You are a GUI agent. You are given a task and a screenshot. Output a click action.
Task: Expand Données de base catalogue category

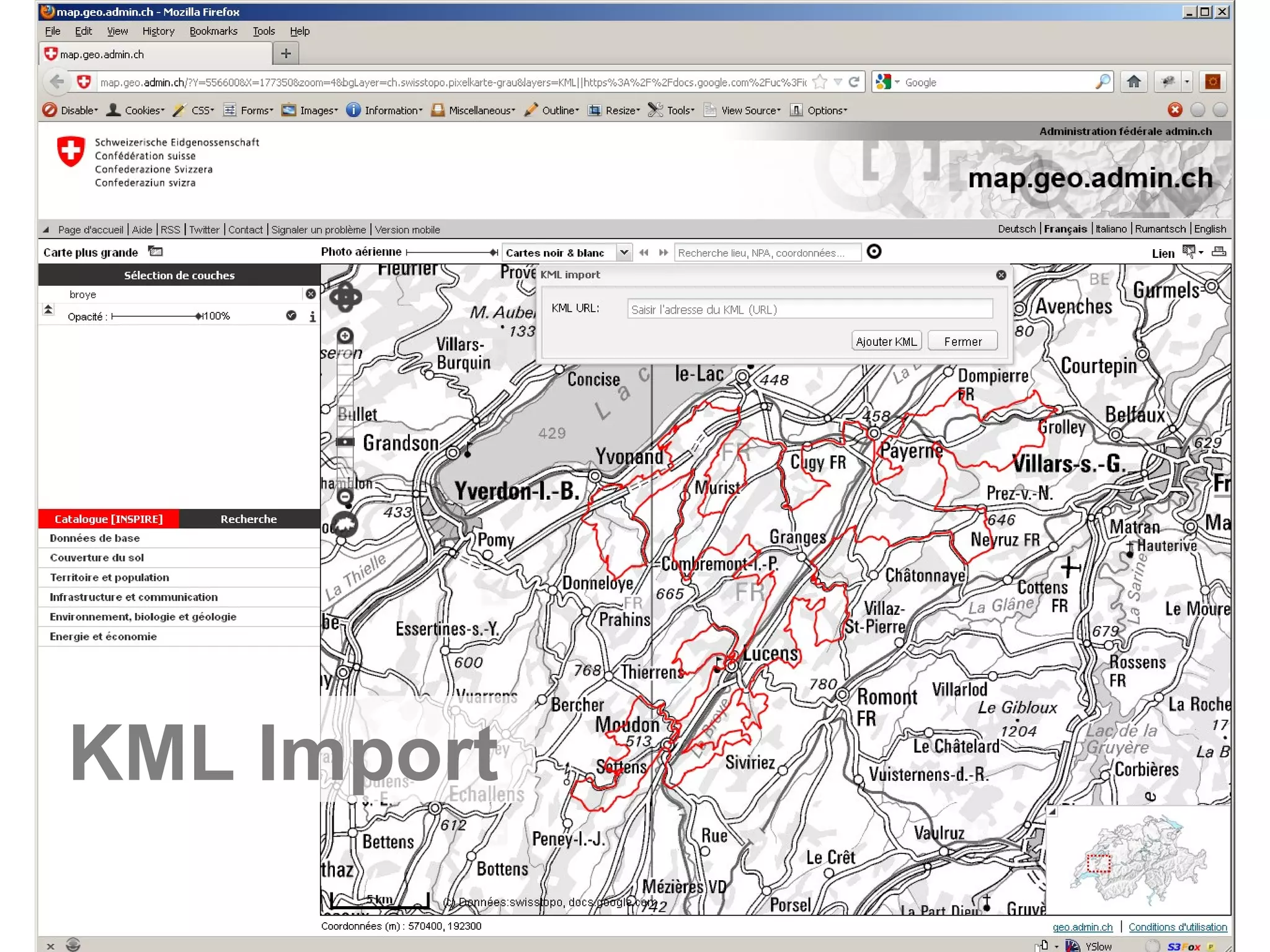pos(95,538)
